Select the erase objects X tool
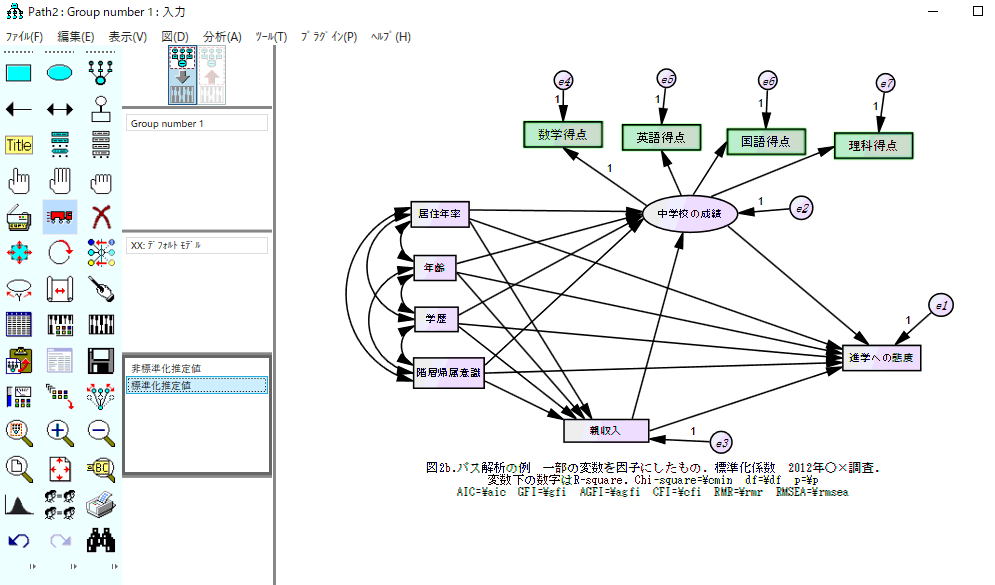Screen dimensions: 995x585 tap(100, 217)
